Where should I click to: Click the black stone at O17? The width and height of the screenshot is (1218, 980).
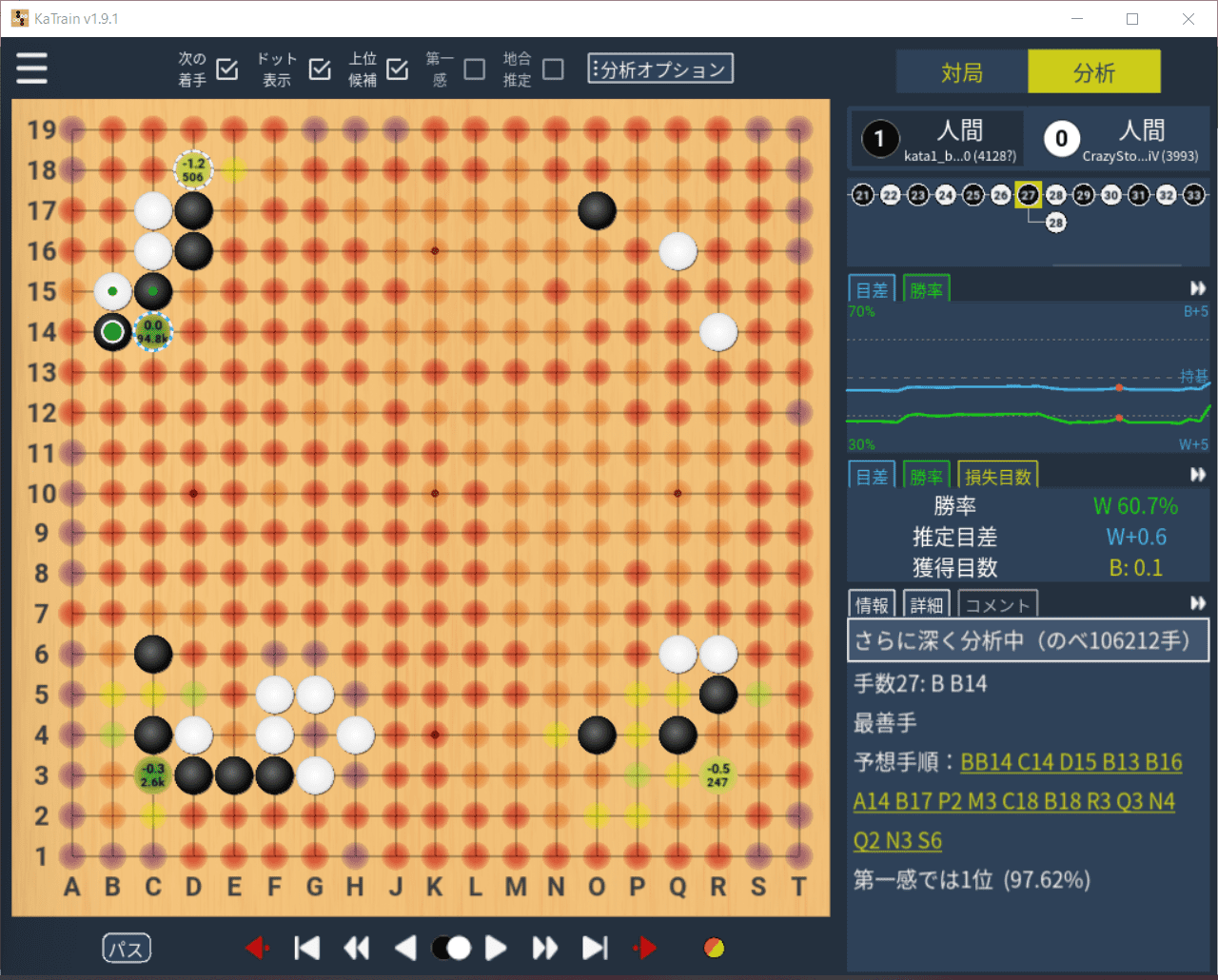click(x=597, y=210)
